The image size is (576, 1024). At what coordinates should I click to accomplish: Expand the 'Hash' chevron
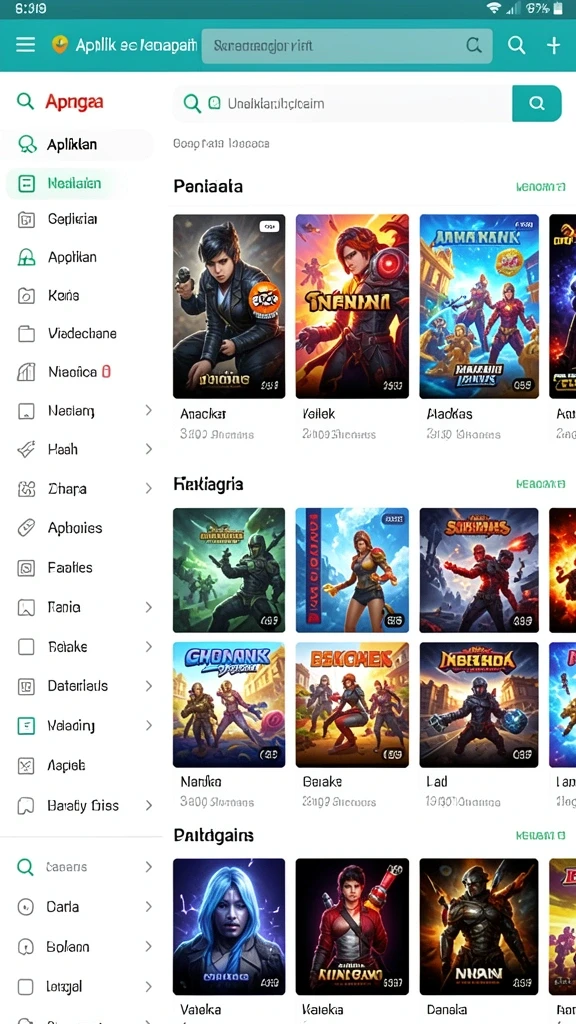coord(148,449)
